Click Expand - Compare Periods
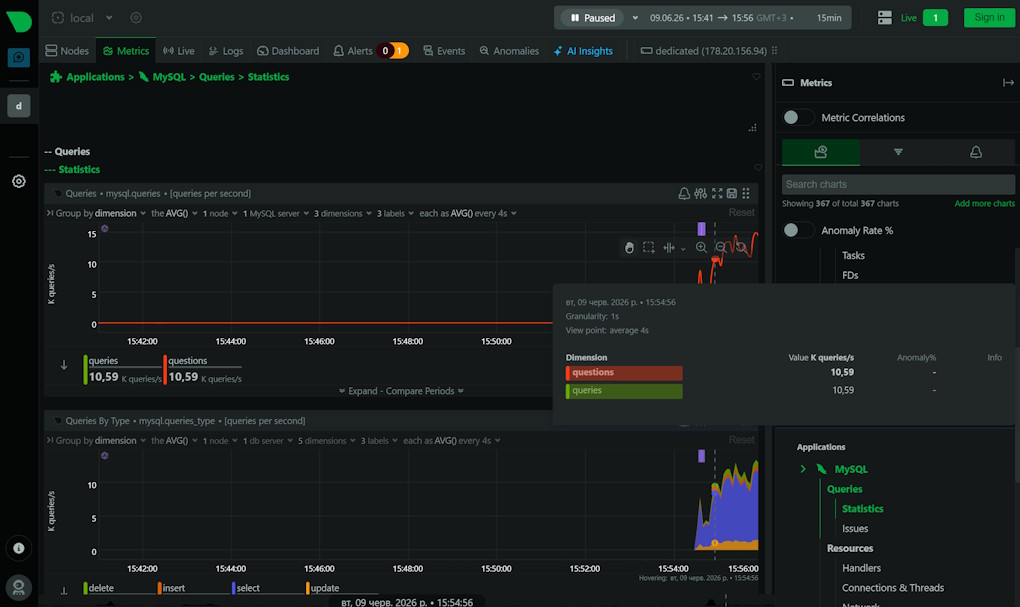Image resolution: width=1020 pixels, height=607 pixels. pos(401,391)
